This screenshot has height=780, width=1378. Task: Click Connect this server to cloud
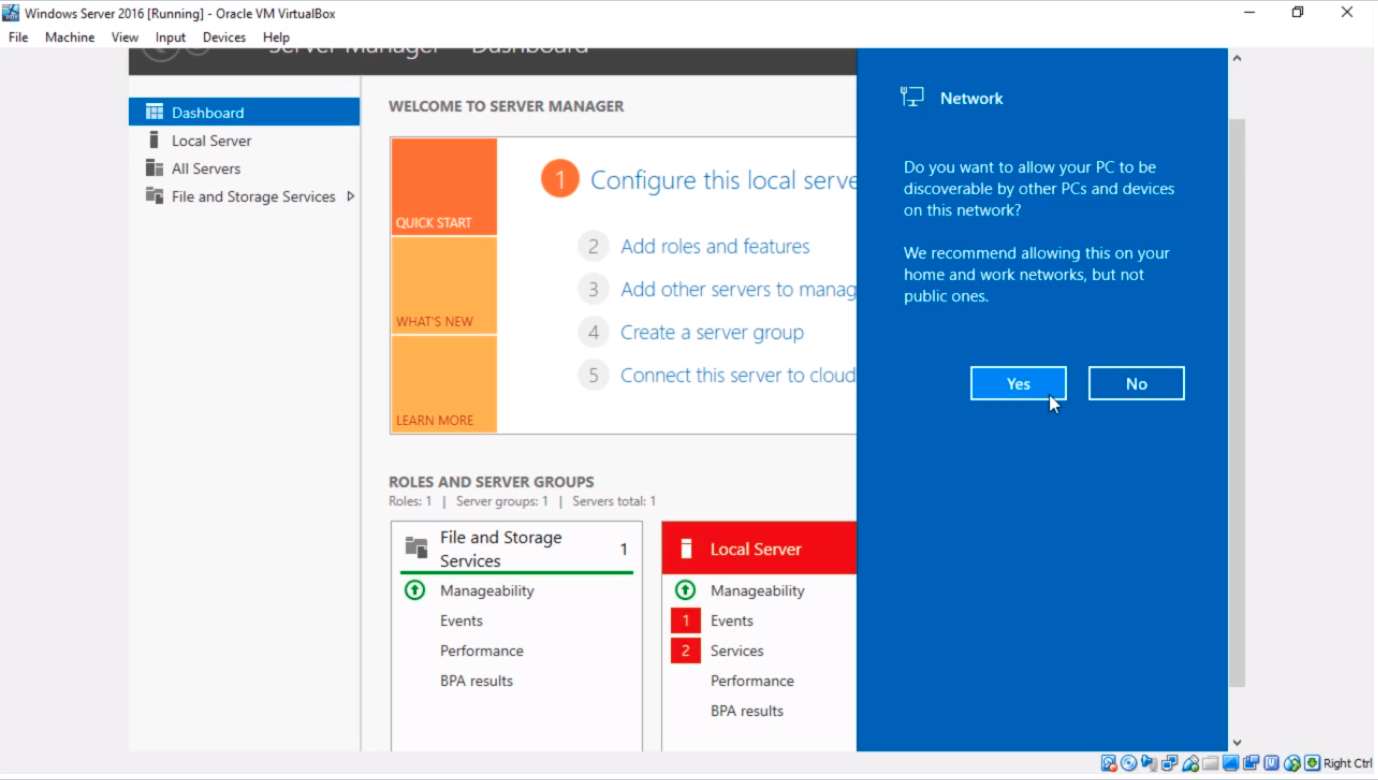tap(738, 375)
